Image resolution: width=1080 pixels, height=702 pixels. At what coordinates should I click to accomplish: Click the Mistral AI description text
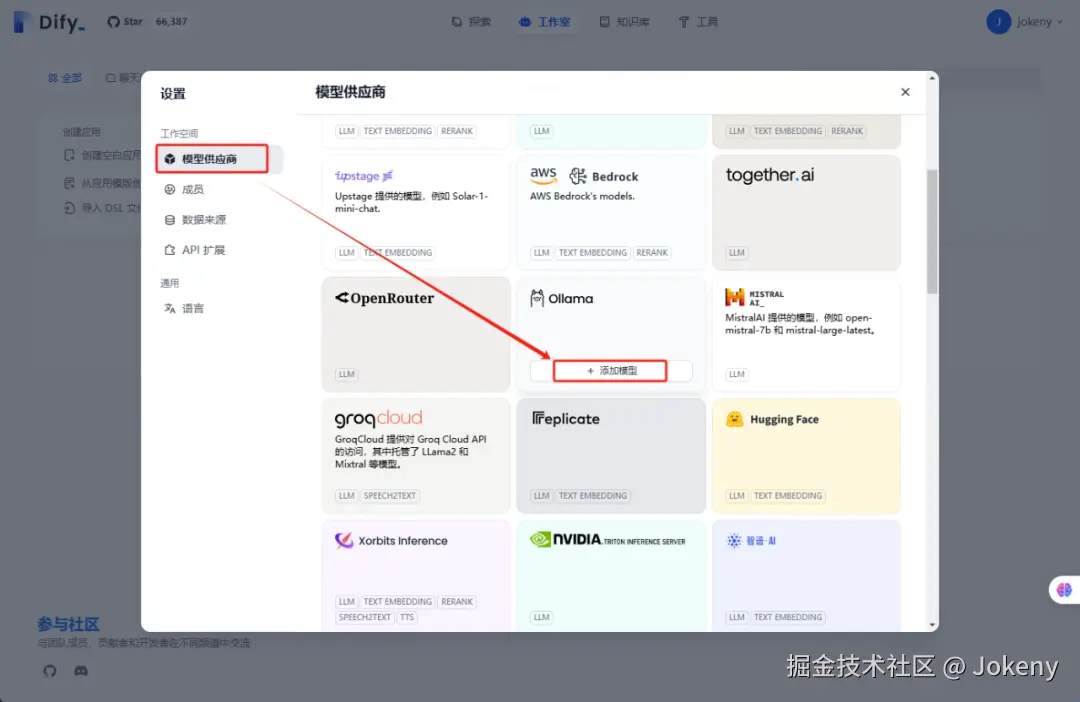pyautogui.click(x=800, y=324)
